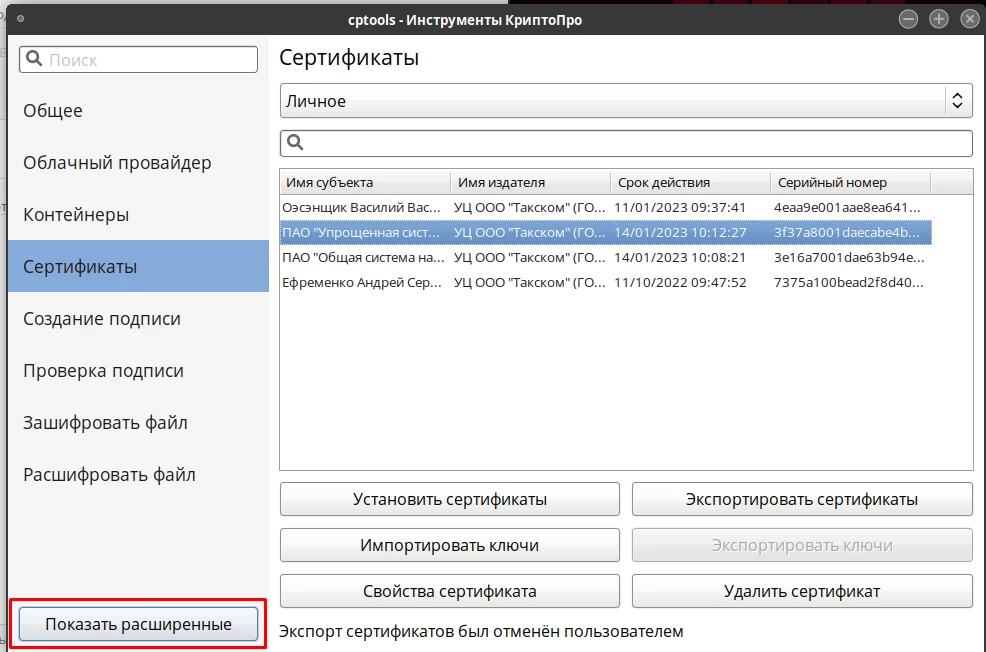The height and width of the screenshot is (652, 986).
Task: Go to the Контейнеры section
Action: (x=138, y=215)
